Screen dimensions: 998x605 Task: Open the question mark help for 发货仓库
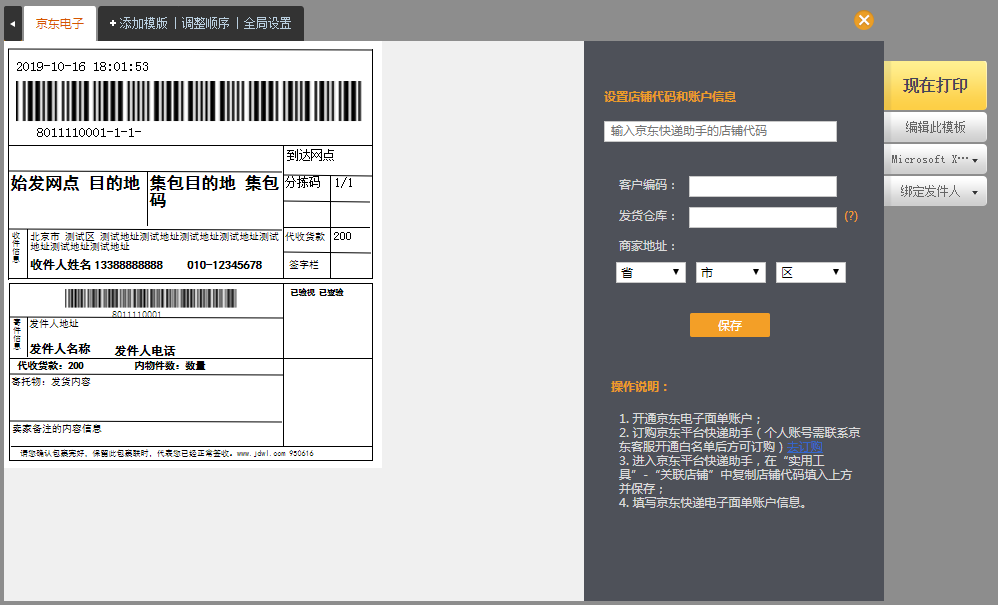[x=851, y=216]
